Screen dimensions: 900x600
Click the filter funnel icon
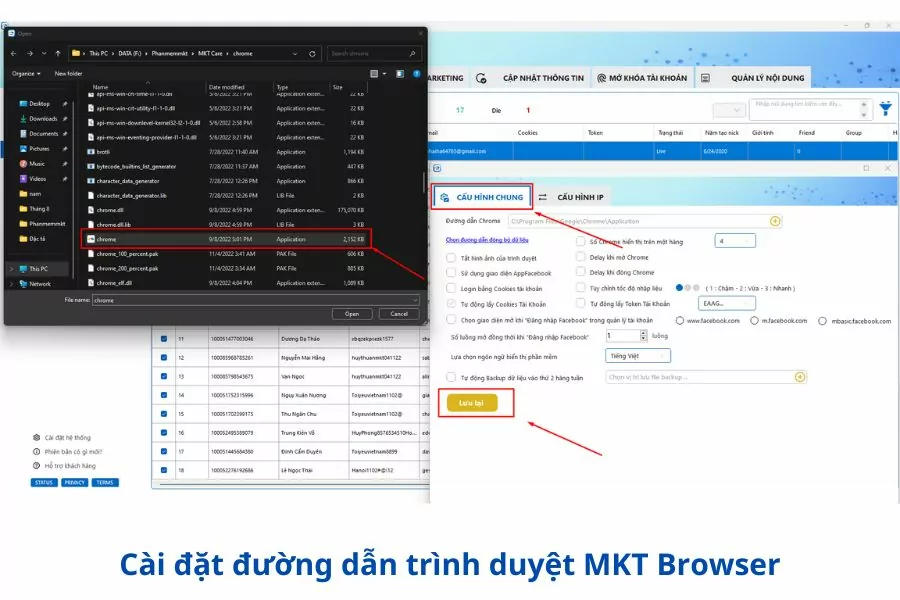tap(886, 108)
